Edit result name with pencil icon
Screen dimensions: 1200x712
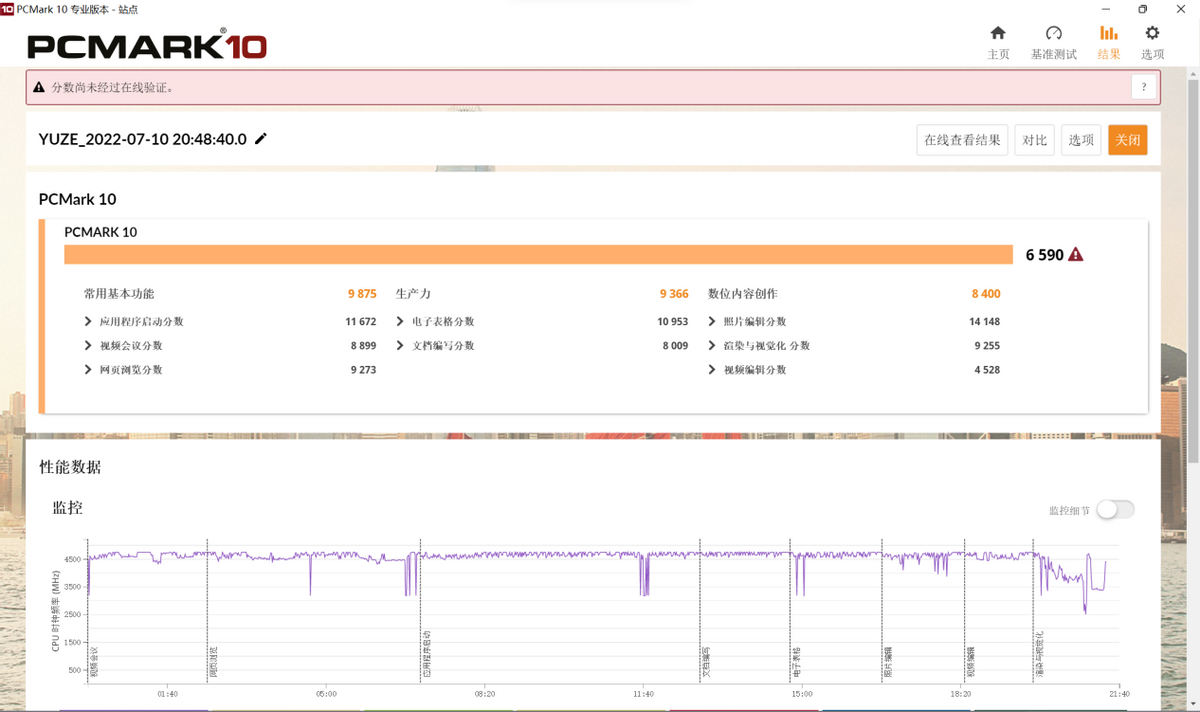click(261, 139)
